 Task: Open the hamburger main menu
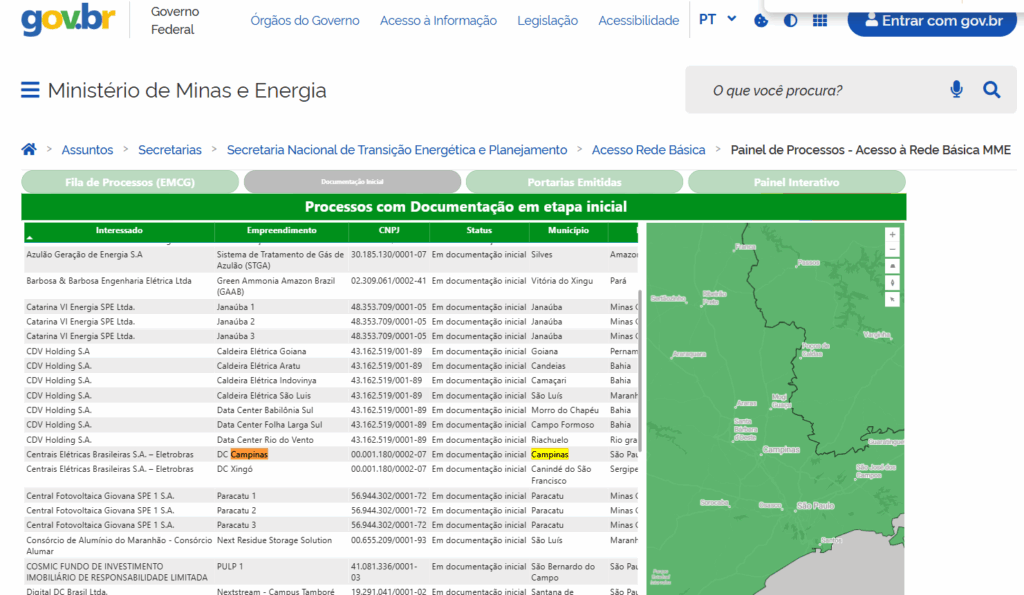pyautogui.click(x=30, y=91)
